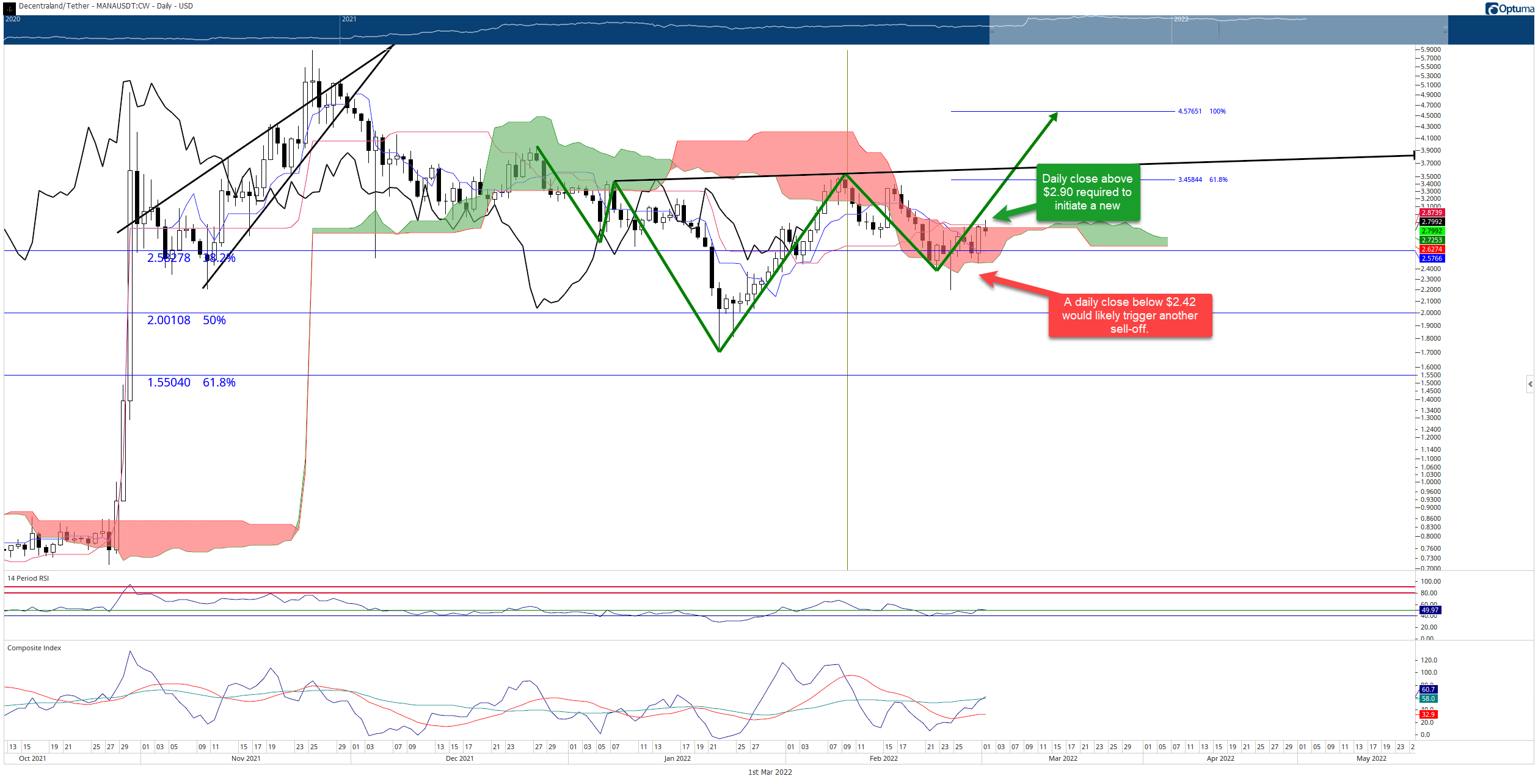The height and width of the screenshot is (784, 1538).
Task: Click the Decentraland/Tether chart title
Action: [106, 6]
